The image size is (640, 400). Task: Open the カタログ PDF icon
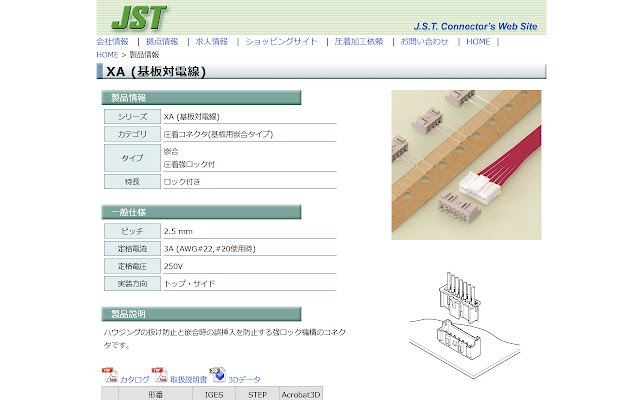click(109, 376)
